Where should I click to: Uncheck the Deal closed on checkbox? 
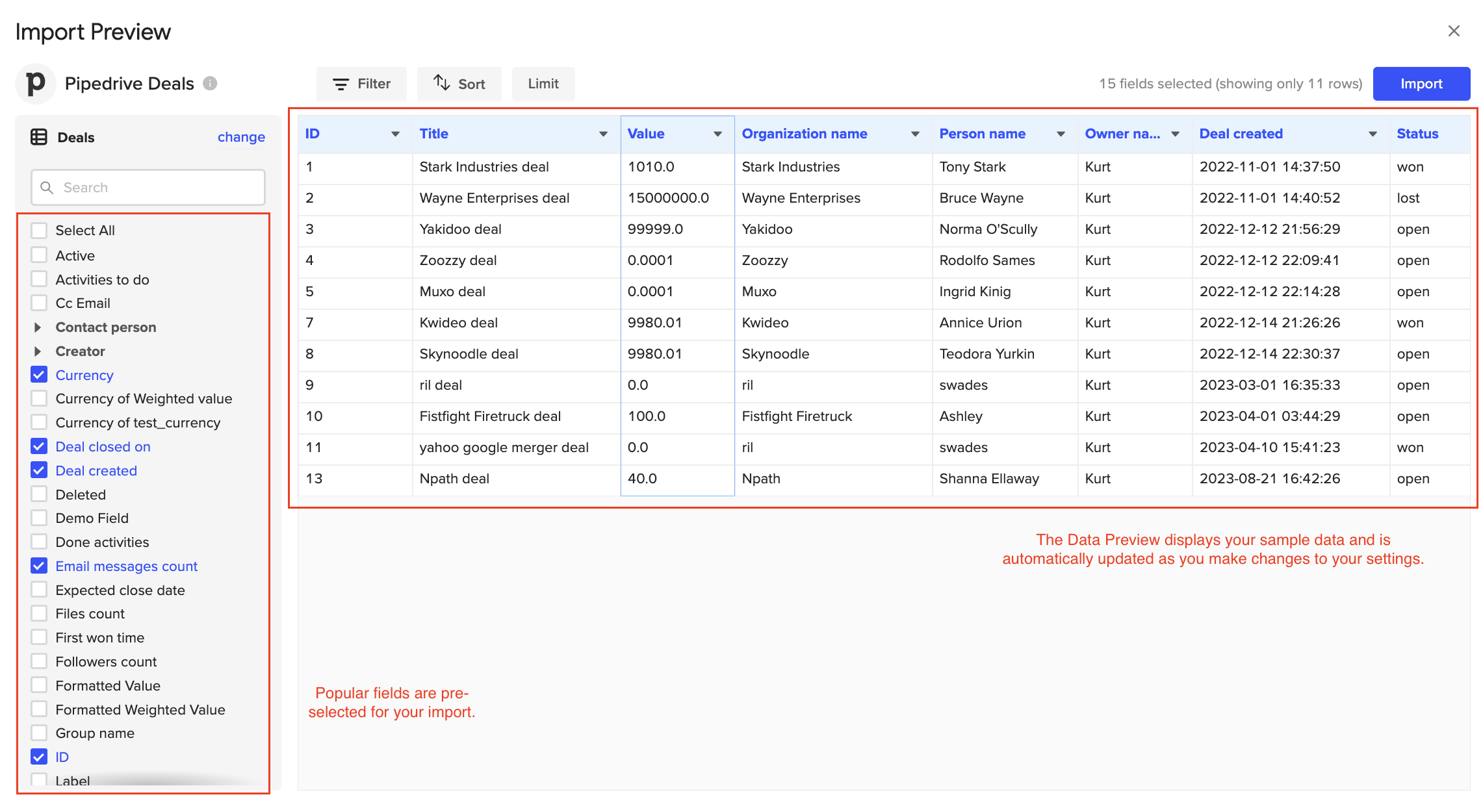tap(39, 446)
